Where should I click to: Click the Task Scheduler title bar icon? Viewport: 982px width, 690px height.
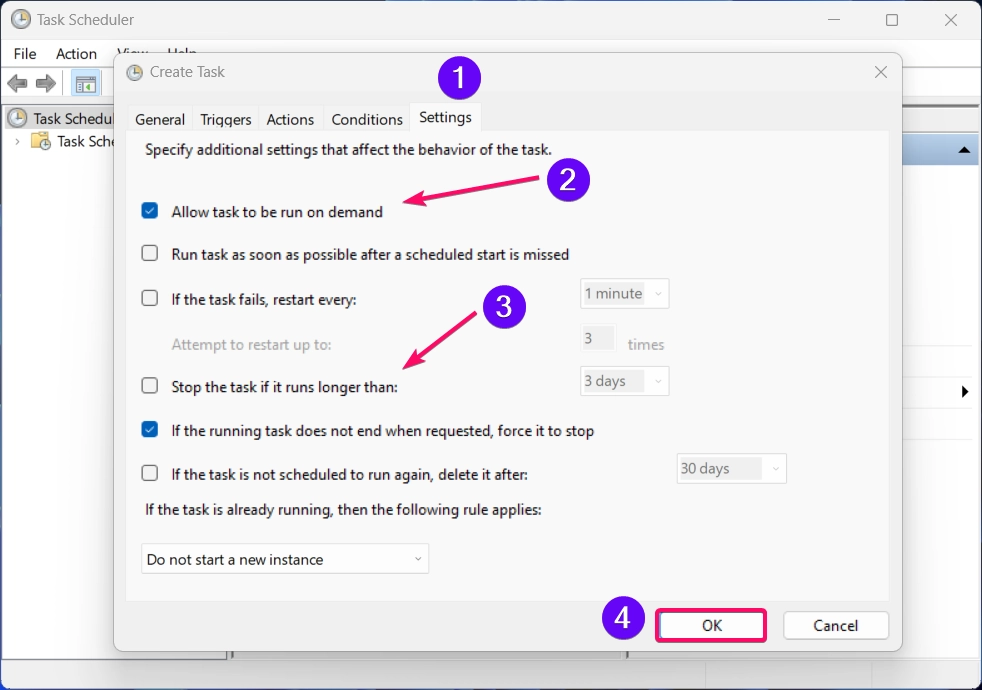(x=21, y=19)
